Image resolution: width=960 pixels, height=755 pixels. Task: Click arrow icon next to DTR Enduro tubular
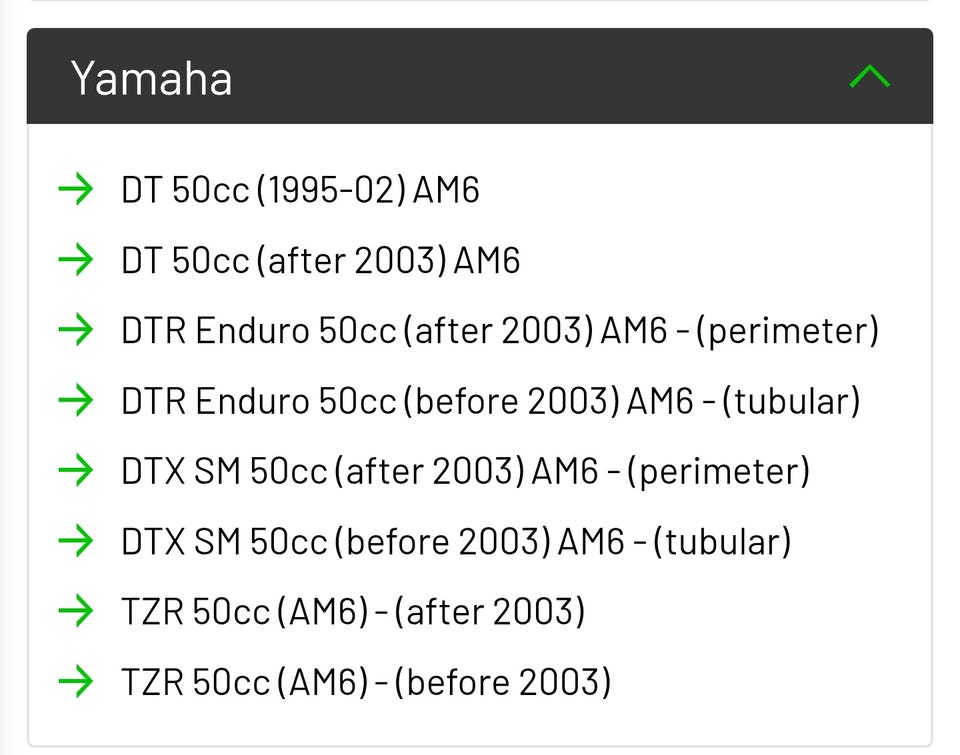tap(76, 401)
